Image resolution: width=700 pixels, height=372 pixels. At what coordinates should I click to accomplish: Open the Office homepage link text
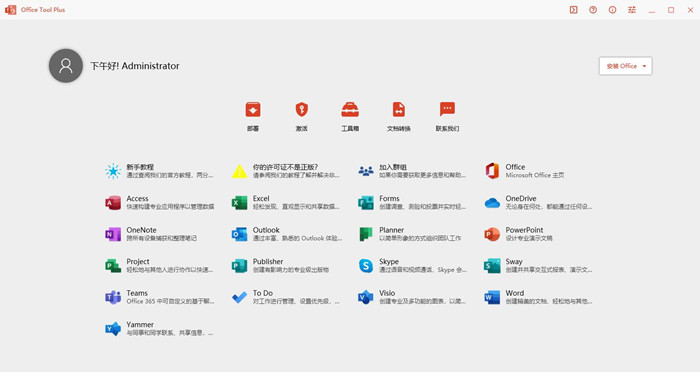[x=515, y=167]
